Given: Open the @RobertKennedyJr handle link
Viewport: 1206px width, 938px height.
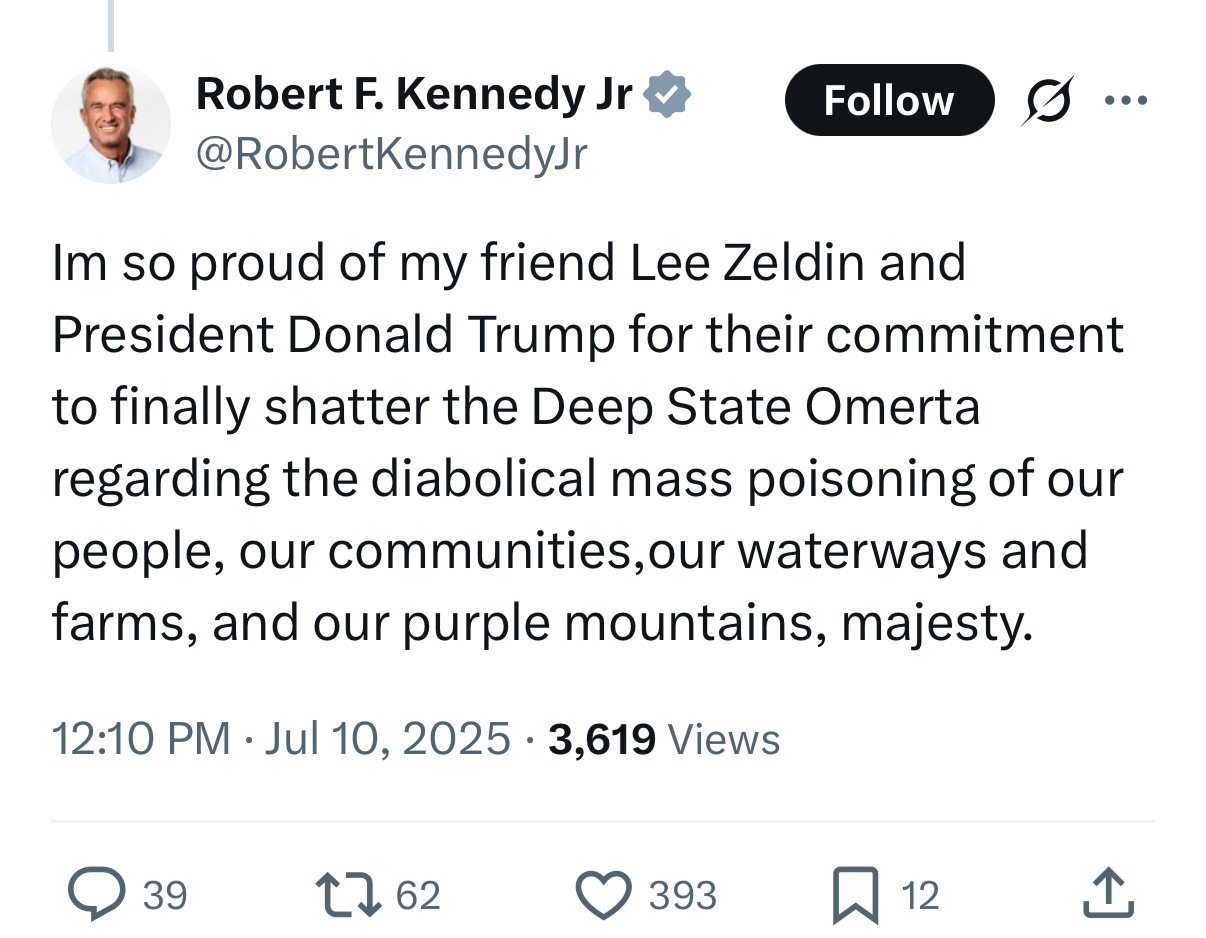Looking at the screenshot, I should [391, 154].
